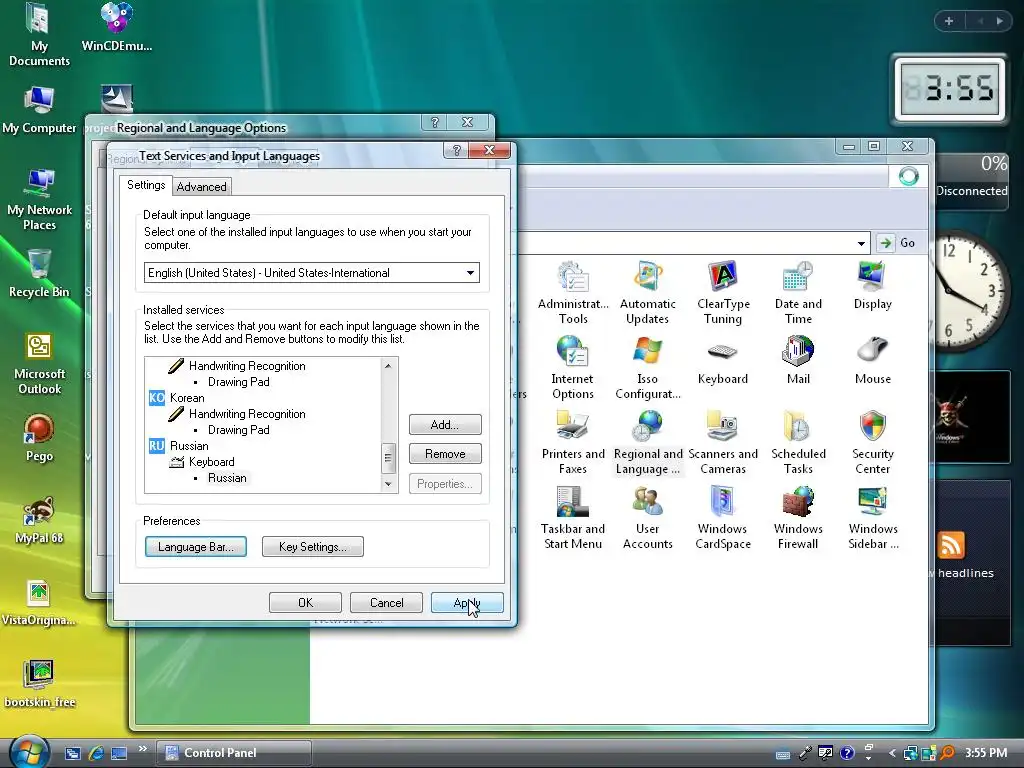Open Isso Configuration icon
This screenshot has height=768, width=1024.
[x=647, y=368]
